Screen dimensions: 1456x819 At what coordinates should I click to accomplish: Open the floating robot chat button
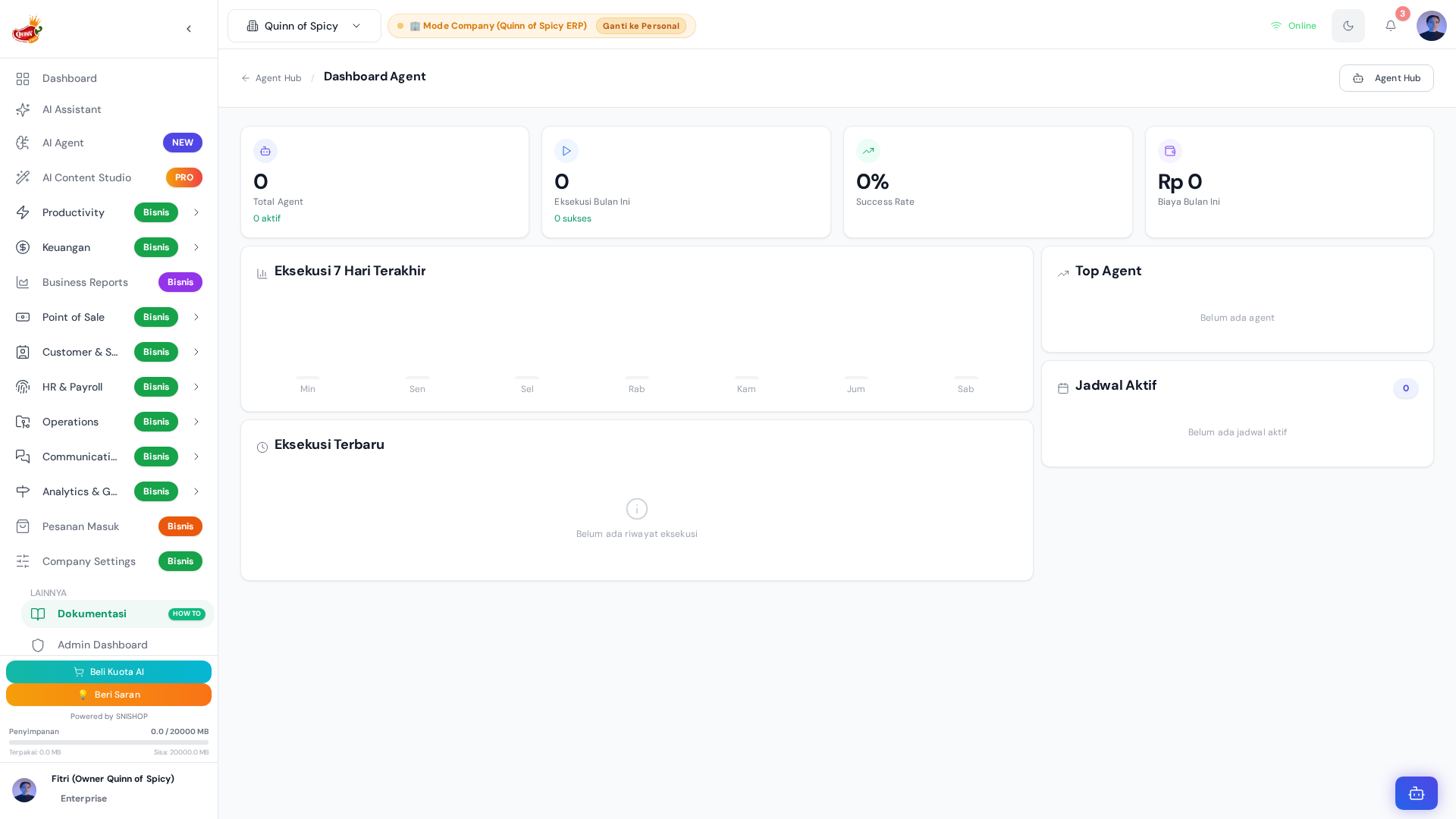1416,793
